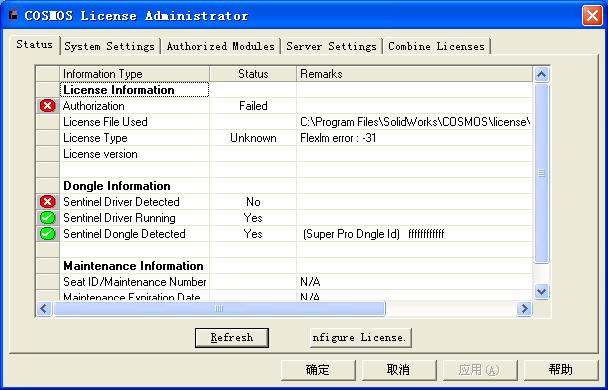Viewport: 608px width, 390px height.
Task: Select the License Information heading cell
Action: (x=135, y=90)
